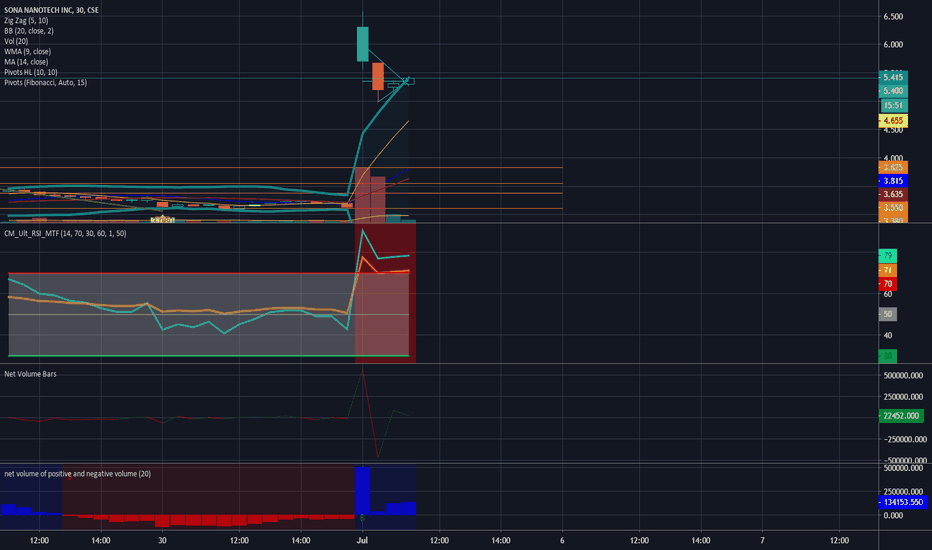Select the MA (14, close) indicator label

(26, 62)
